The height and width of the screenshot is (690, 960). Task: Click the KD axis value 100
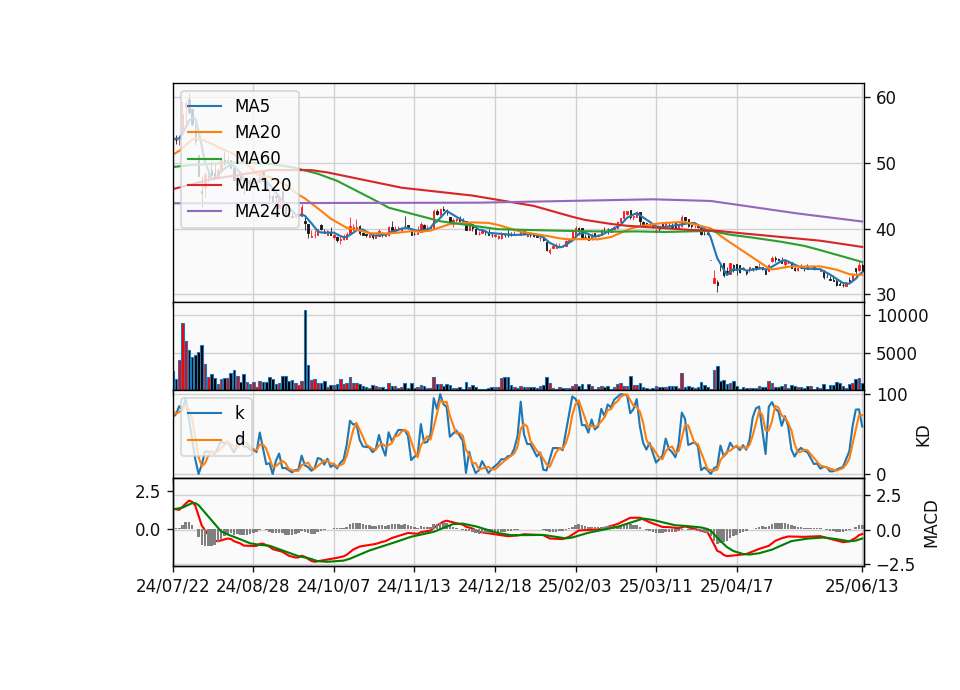tap(892, 395)
